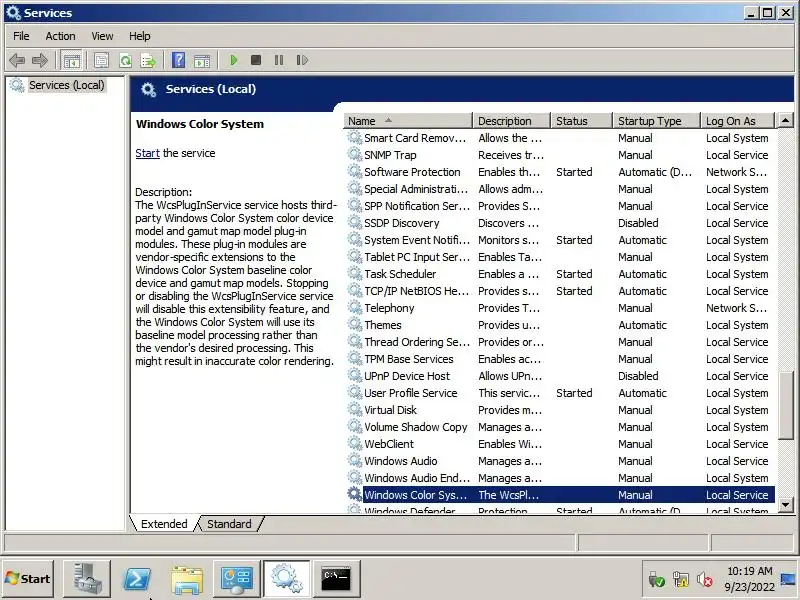The width and height of the screenshot is (800, 600).
Task: Click the Safely Remove Hardware tray icon
Action: pos(656,580)
